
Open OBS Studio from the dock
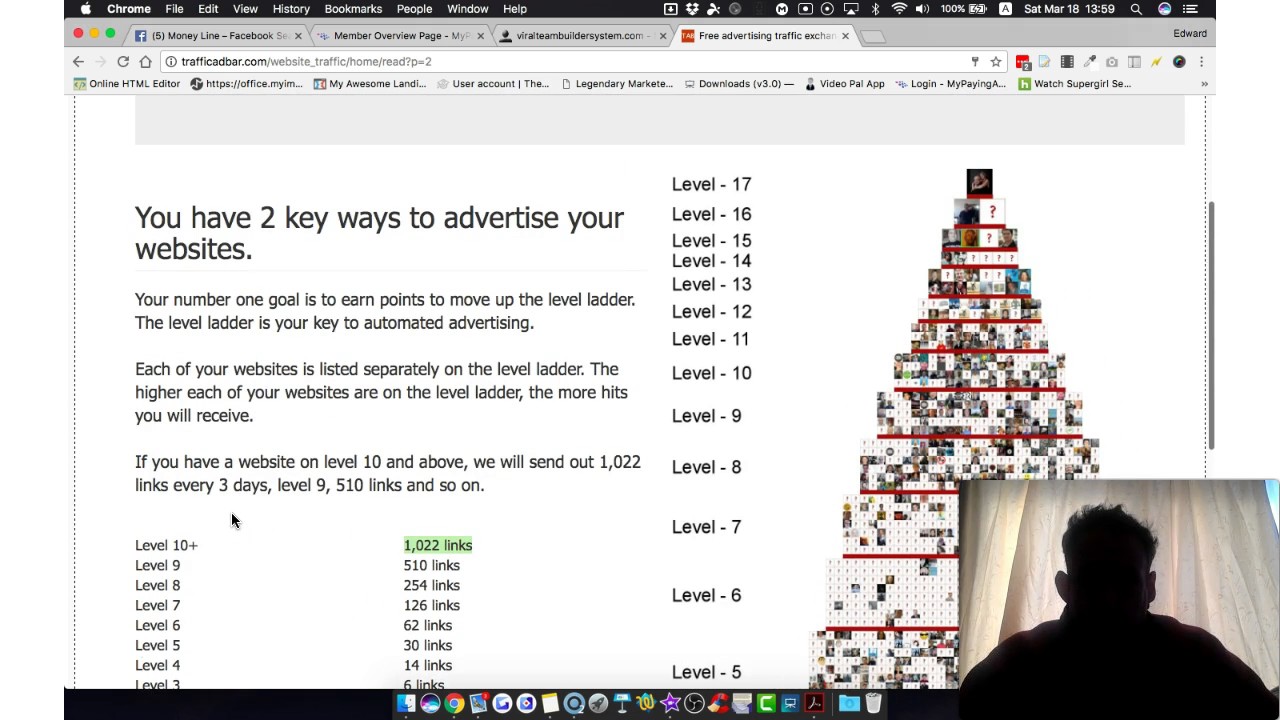point(694,704)
